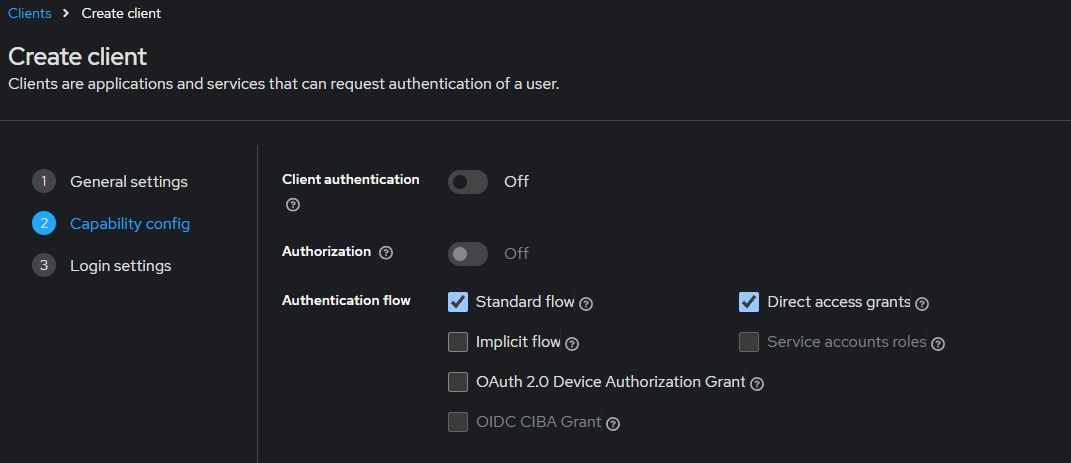The width and height of the screenshot is (1071, 463).
Task: Click help icon beside Implicit flow
Action: [x=572, y=343]
